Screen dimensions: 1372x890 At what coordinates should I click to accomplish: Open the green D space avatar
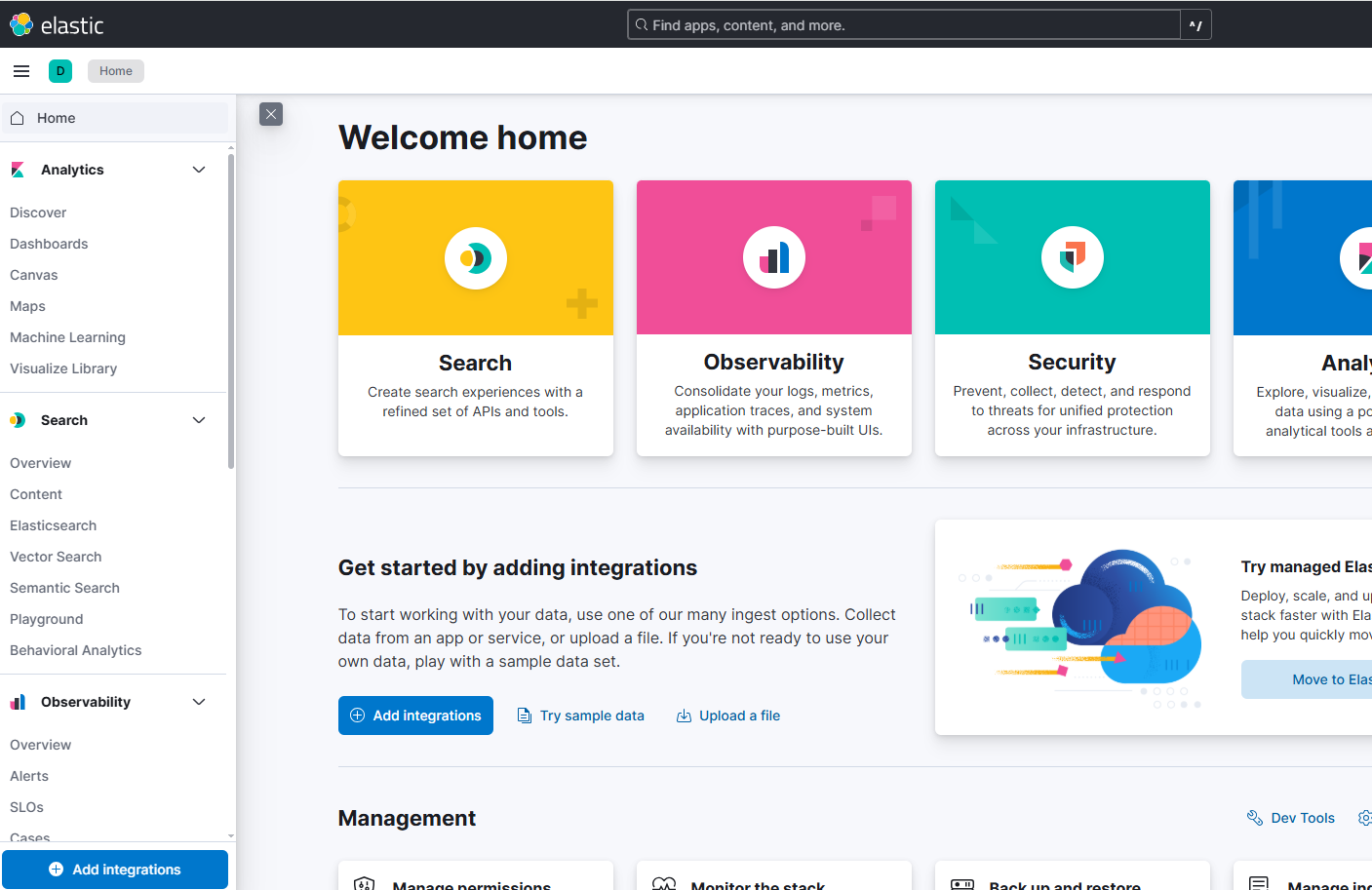tap(60, 71)
